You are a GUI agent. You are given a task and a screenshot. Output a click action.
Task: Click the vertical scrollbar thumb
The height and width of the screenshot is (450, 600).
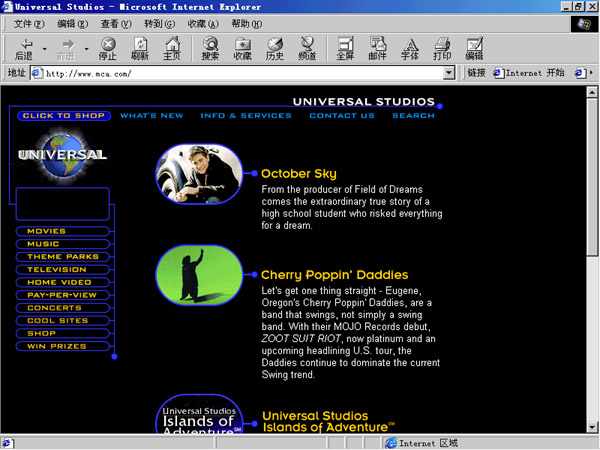[592, 177]
